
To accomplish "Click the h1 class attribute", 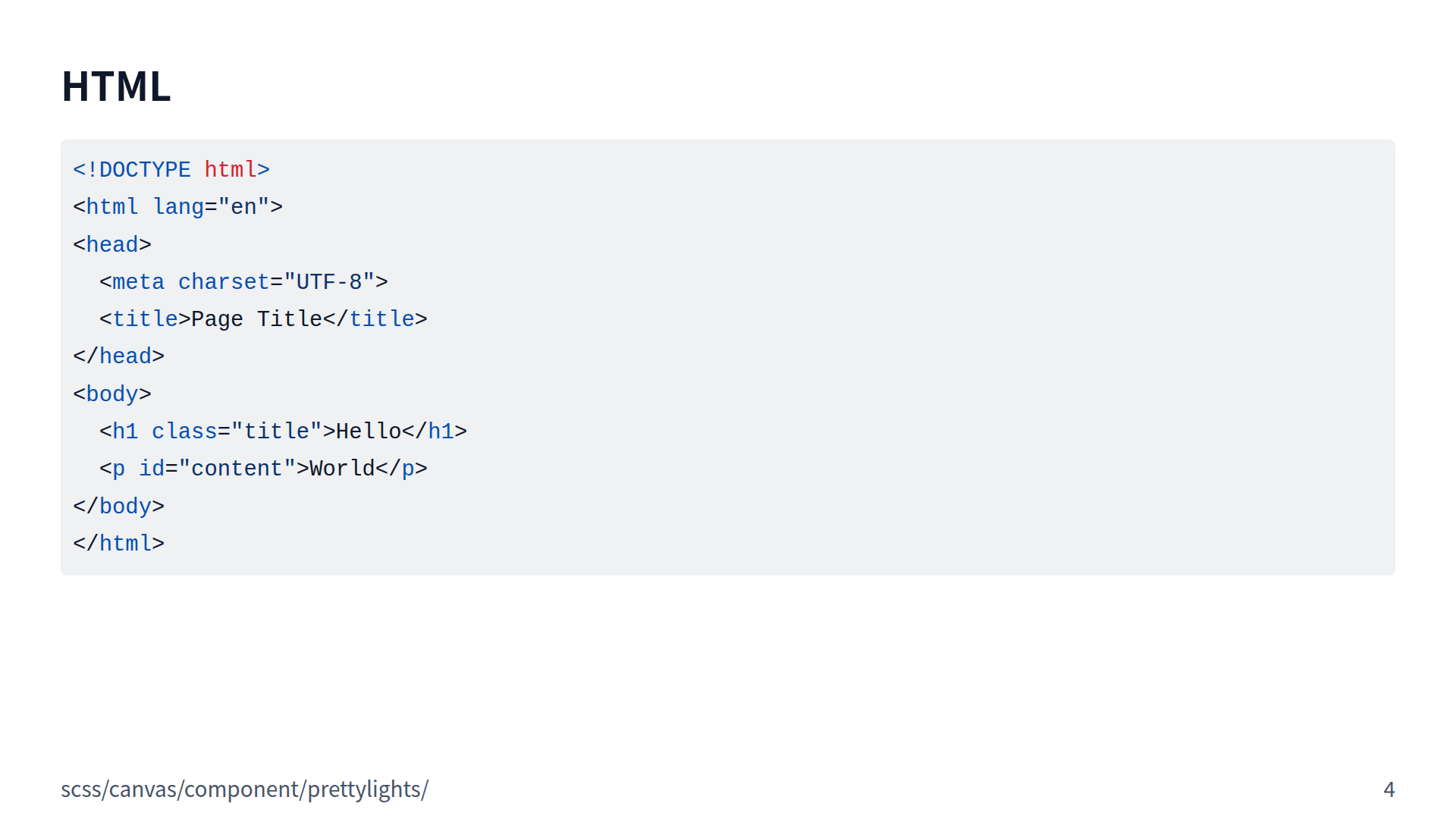I will pos(184,431).
